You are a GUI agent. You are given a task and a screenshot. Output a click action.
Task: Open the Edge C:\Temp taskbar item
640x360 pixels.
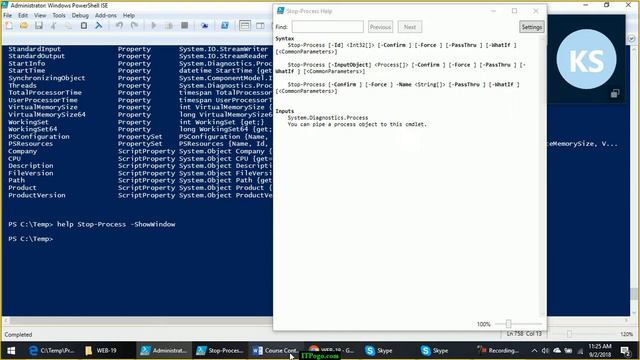click(51, 351)
